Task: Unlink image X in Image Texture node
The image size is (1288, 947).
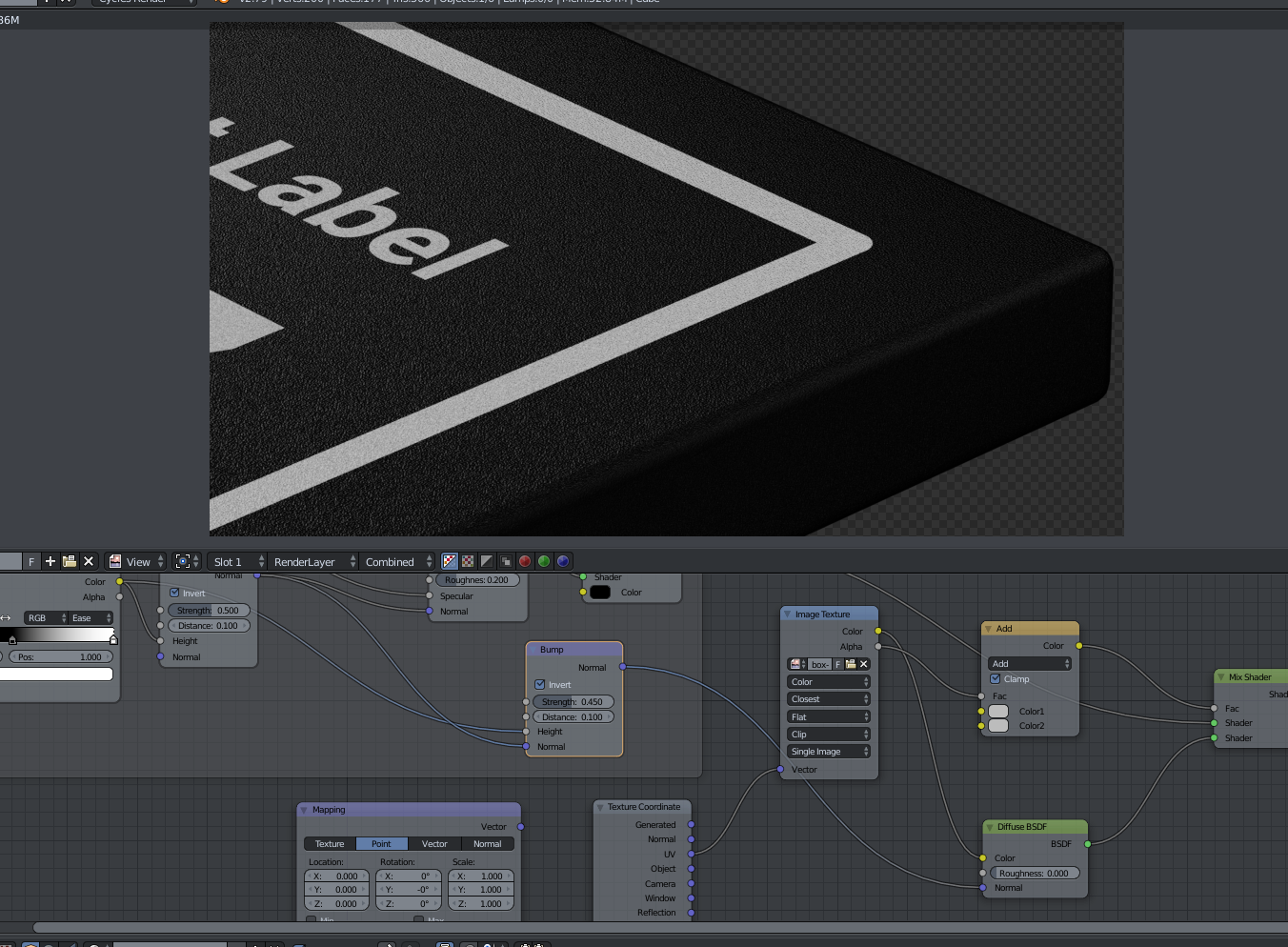Action: tap(864, 664)
